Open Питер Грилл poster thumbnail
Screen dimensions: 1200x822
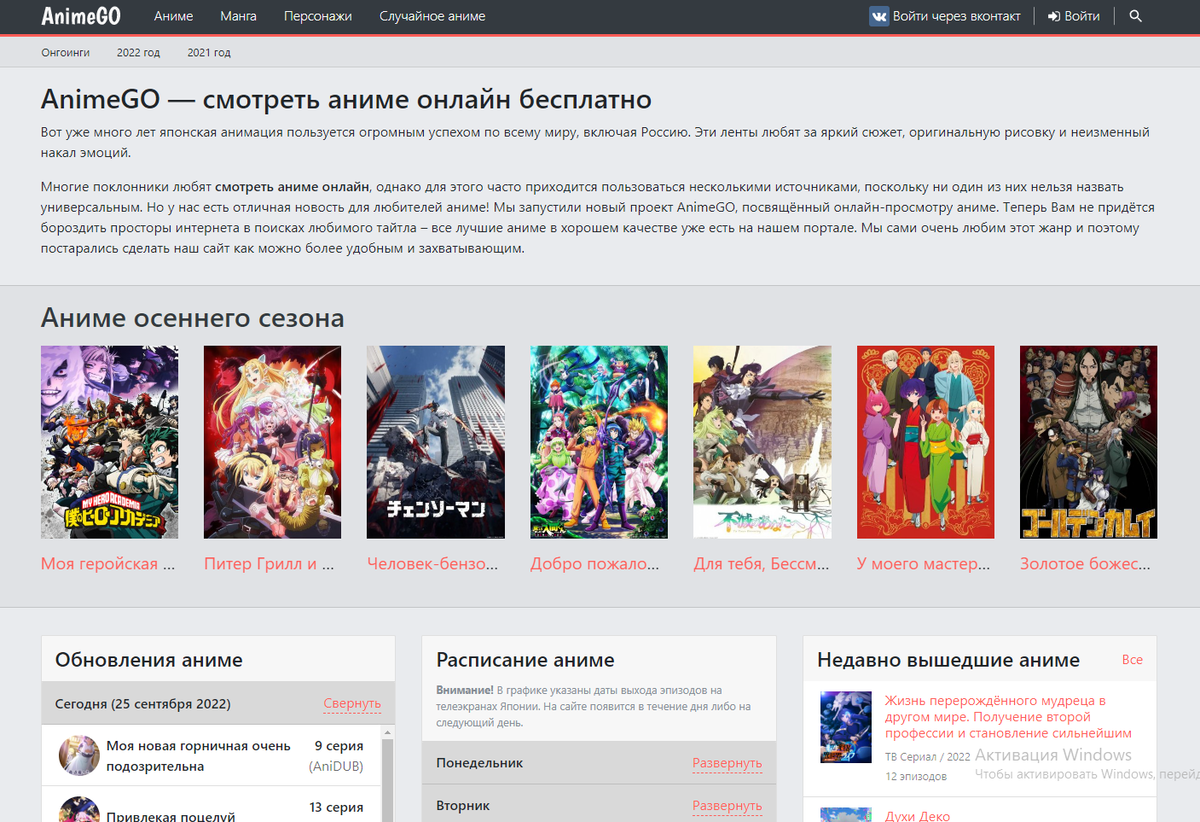(x=272, y=442)
